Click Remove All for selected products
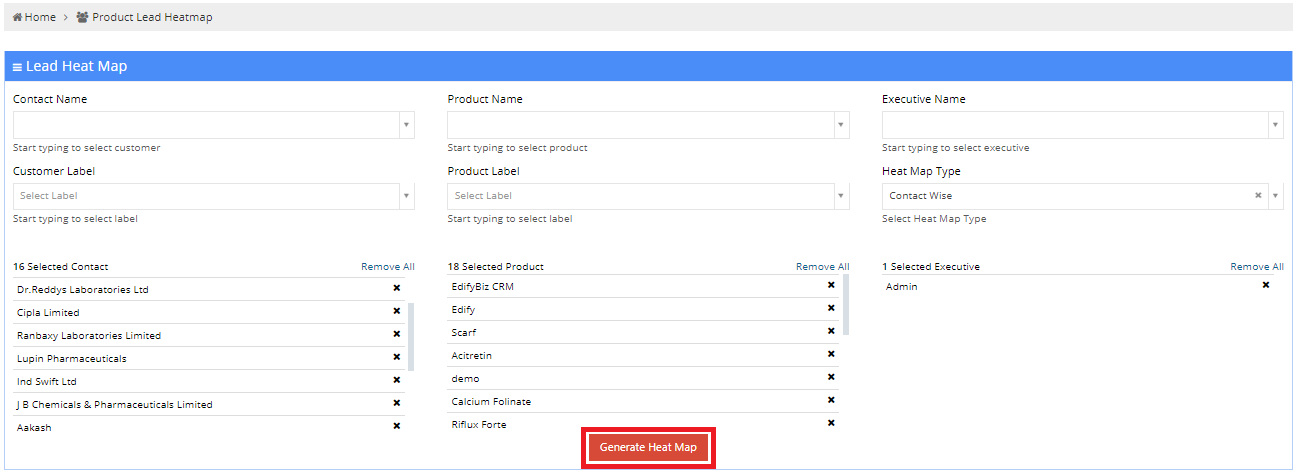Viewport: 1296px width, 473px height. pos(822,267)
